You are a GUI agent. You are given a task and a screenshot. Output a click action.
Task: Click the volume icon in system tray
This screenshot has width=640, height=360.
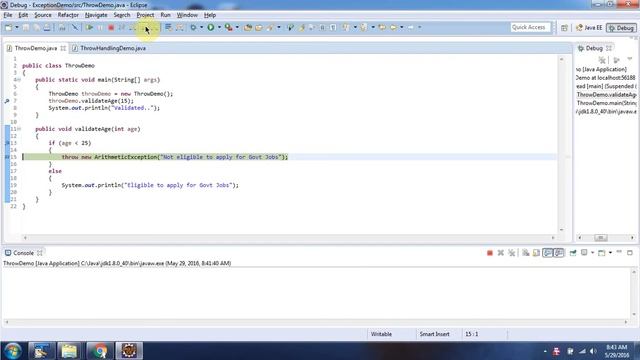click(x=593, y=351)
